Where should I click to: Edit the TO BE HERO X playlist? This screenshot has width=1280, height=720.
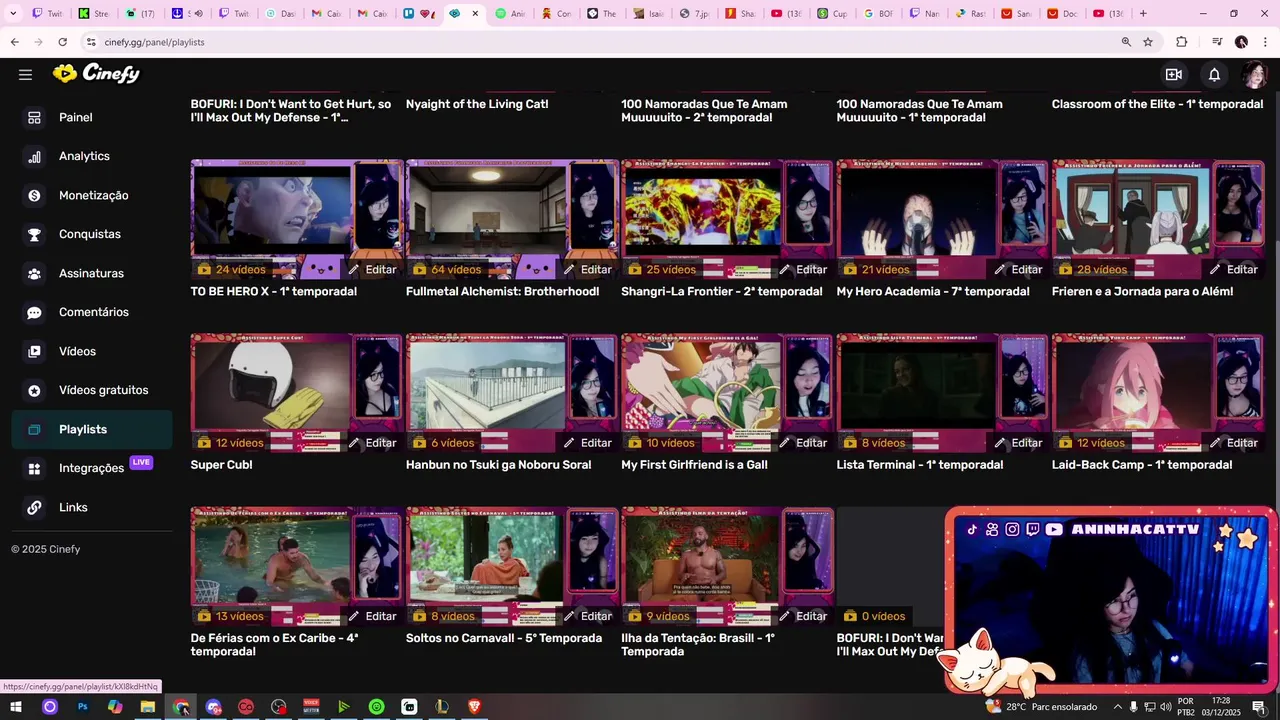click(372, 269)
